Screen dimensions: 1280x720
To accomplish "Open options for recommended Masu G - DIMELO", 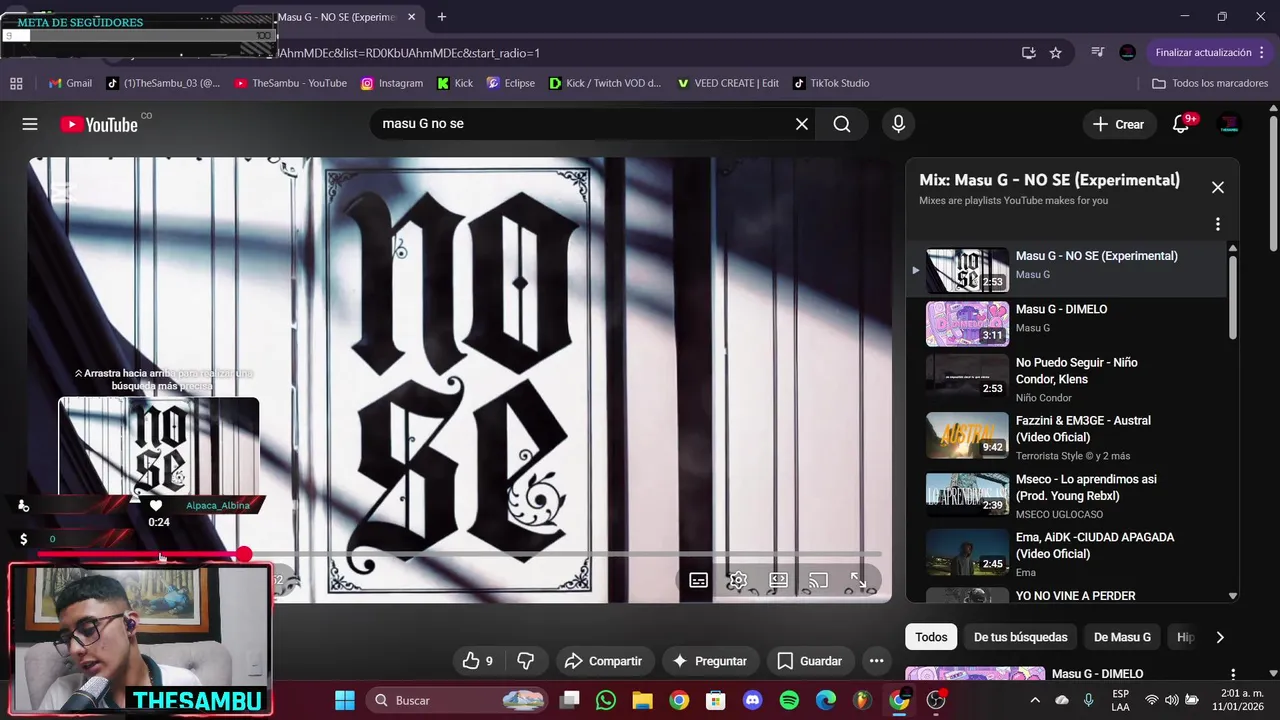I will tap(1233, 675).
